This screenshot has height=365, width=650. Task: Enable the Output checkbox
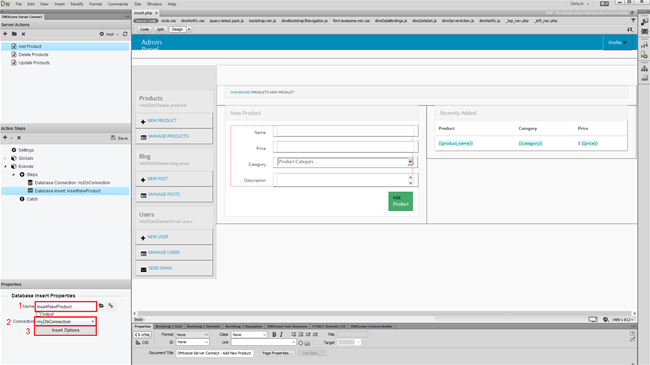pyautogui.click(x=38, y=314)
